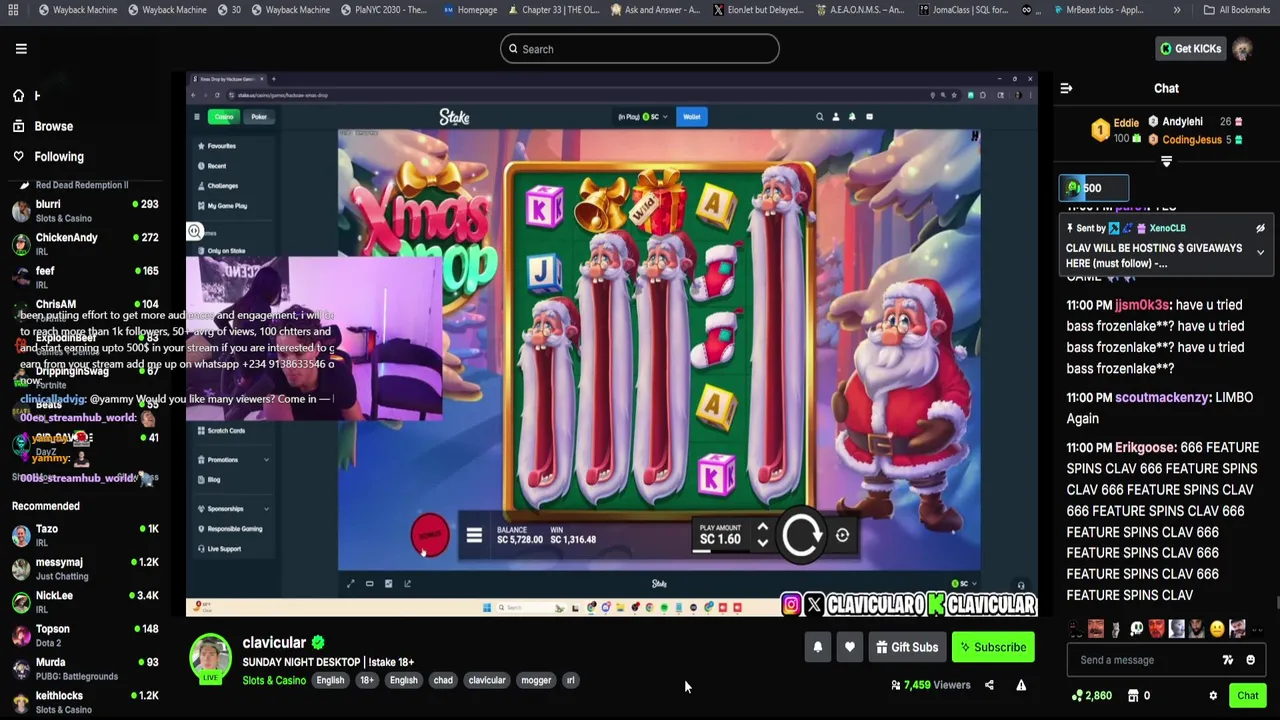Open the KICKs balance 2,860

pos(1091,696)
